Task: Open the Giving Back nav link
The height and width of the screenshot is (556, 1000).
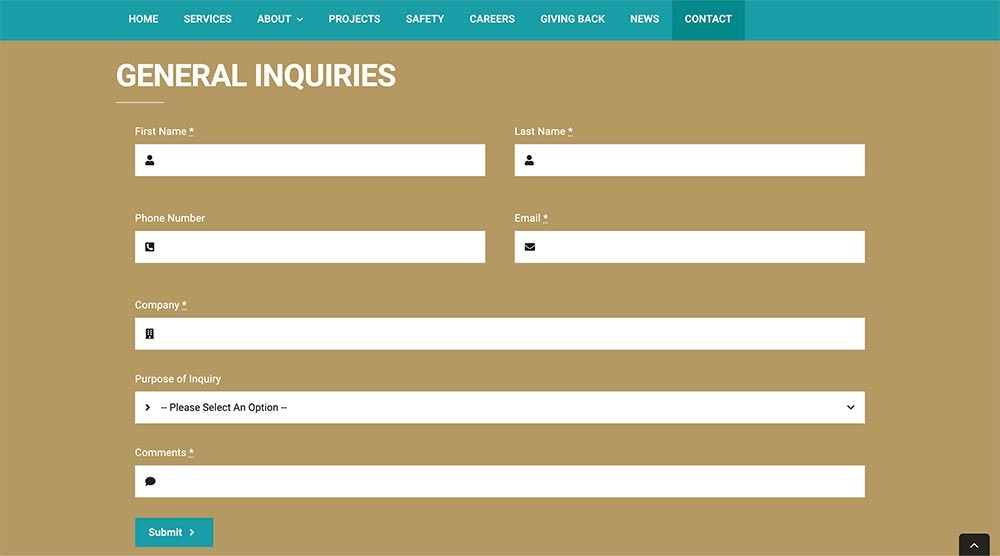Action: tap(572, 19)
